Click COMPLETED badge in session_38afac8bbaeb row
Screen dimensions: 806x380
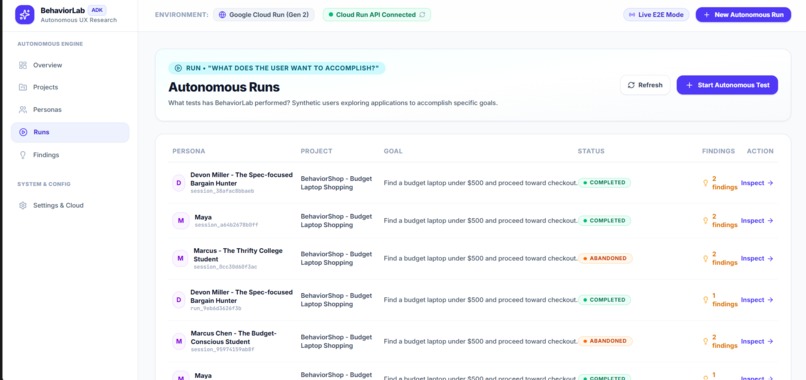click(604, 183)
